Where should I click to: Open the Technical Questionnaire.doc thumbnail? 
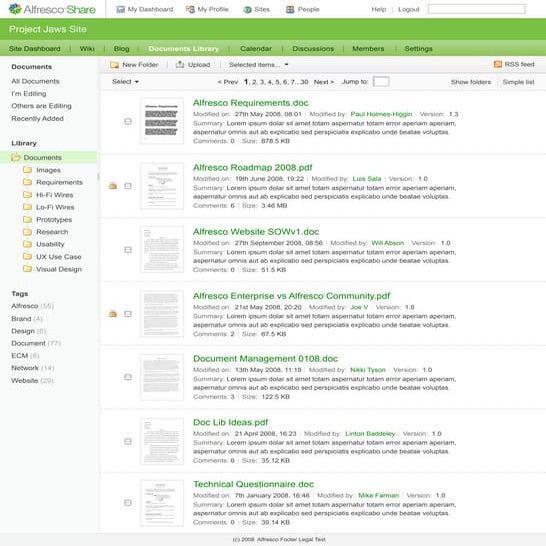pos(162,503)
